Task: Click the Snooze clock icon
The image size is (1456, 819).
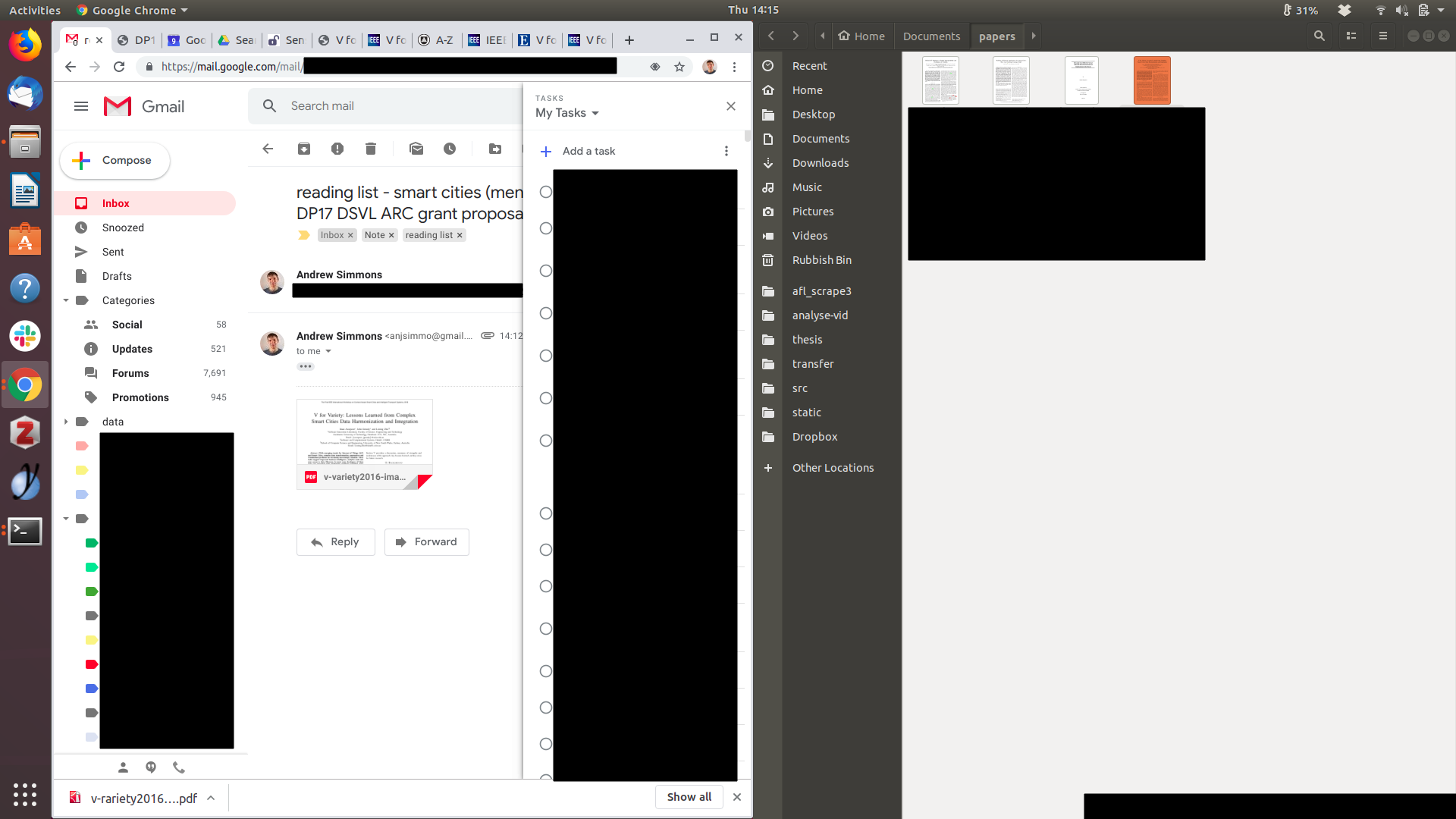Action: point(450,149)
